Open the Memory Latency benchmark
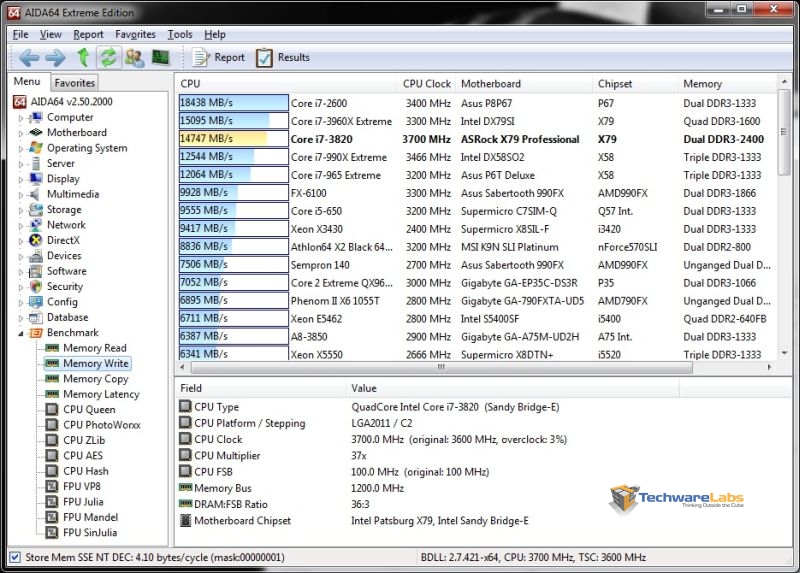 pyautogui.click(x=101, y=394)
